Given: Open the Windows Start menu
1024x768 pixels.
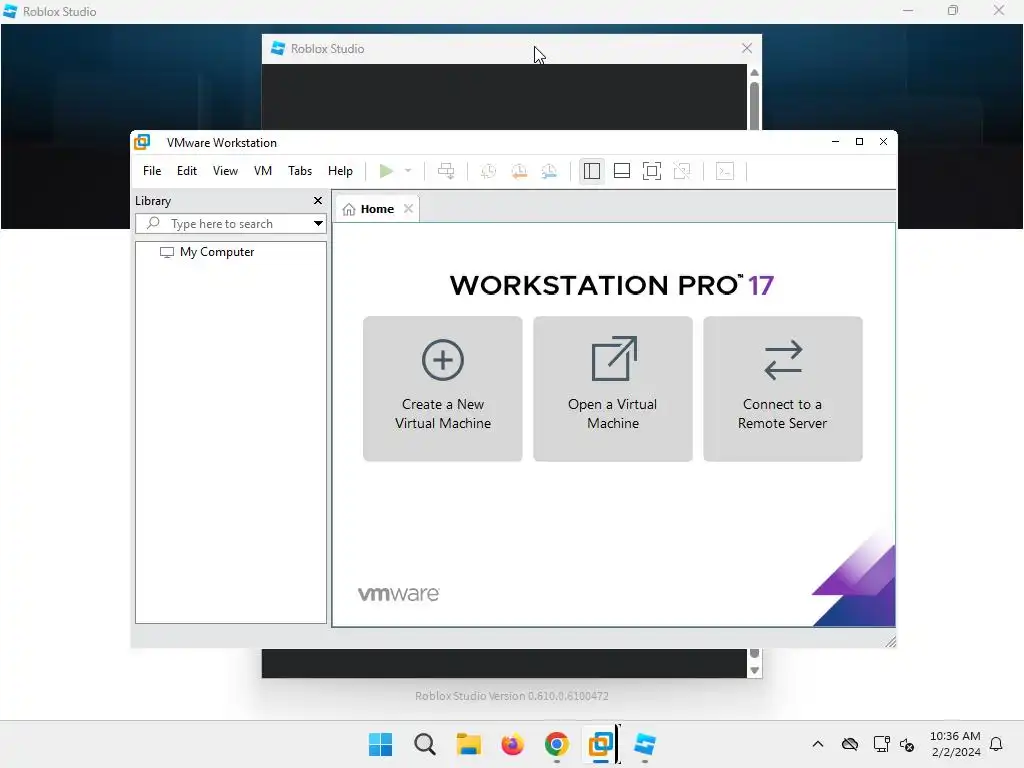Looking at the screenshot, I should point(380,744).
